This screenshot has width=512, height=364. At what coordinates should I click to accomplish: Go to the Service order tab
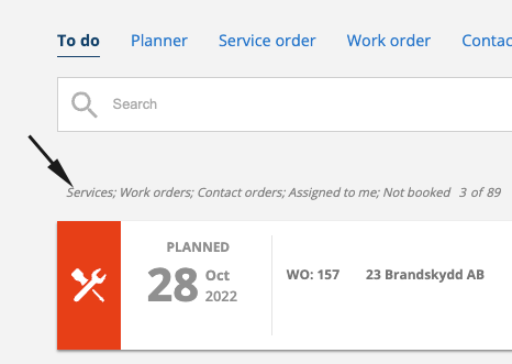[267, 41]
